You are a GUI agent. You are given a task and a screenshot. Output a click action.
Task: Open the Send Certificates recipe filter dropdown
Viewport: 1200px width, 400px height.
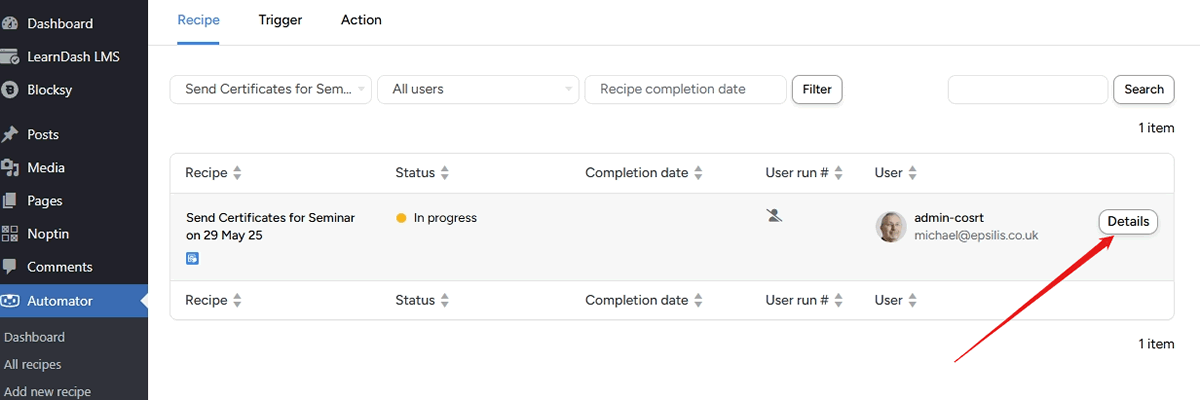[271, 89]
